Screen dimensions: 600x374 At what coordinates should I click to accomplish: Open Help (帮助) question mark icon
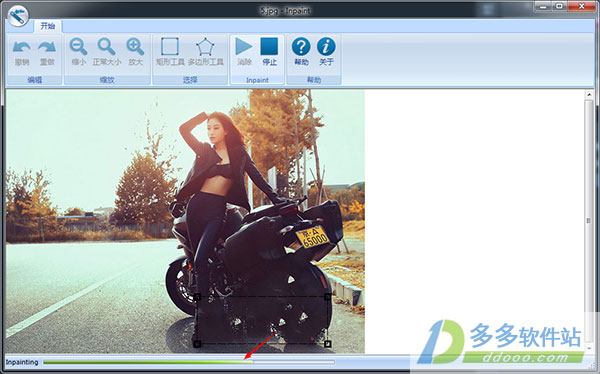coord(301,46)
